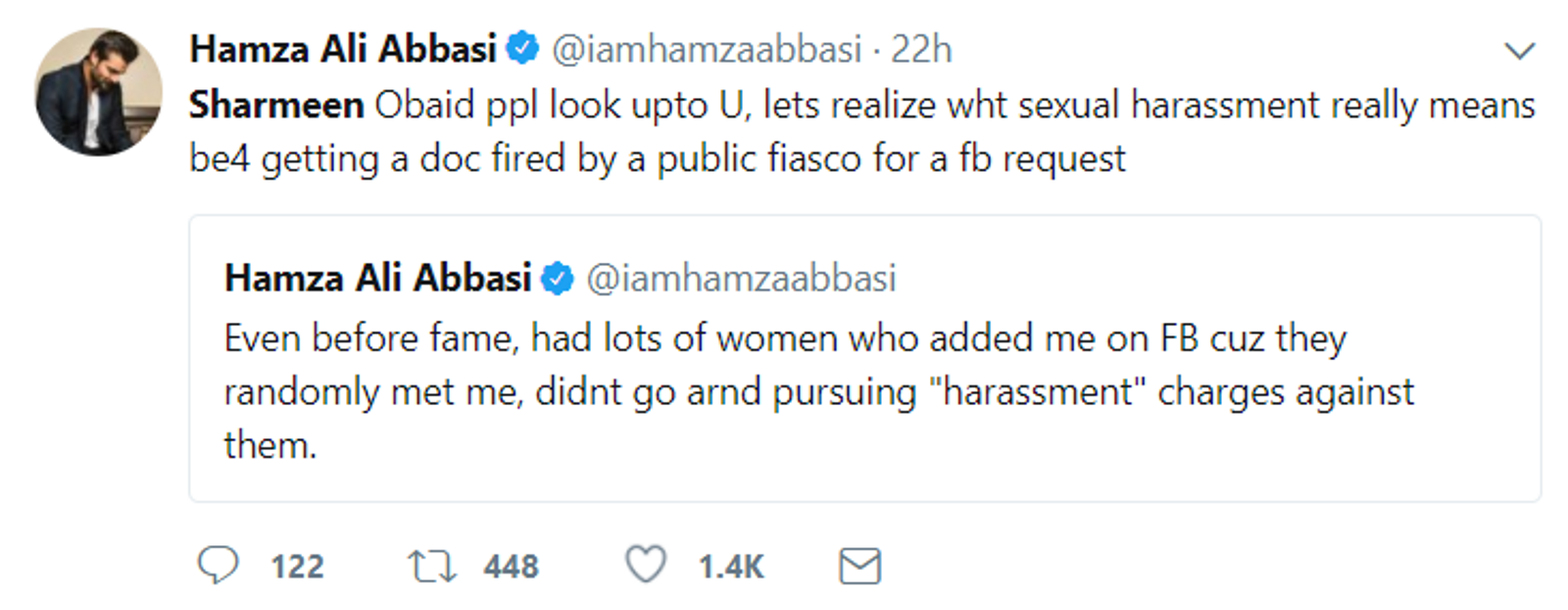Click the 448 retweets count
1568x610 pixels.
click(x=511, y=567)
